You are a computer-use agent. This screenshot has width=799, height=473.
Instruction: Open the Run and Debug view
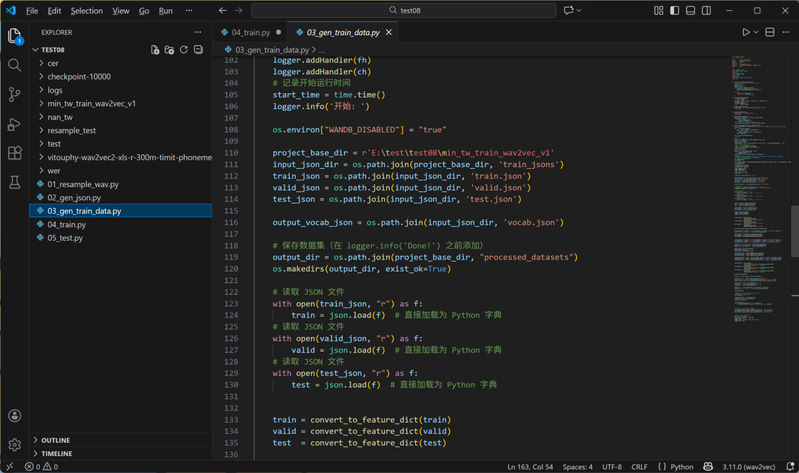pos(14,124)
